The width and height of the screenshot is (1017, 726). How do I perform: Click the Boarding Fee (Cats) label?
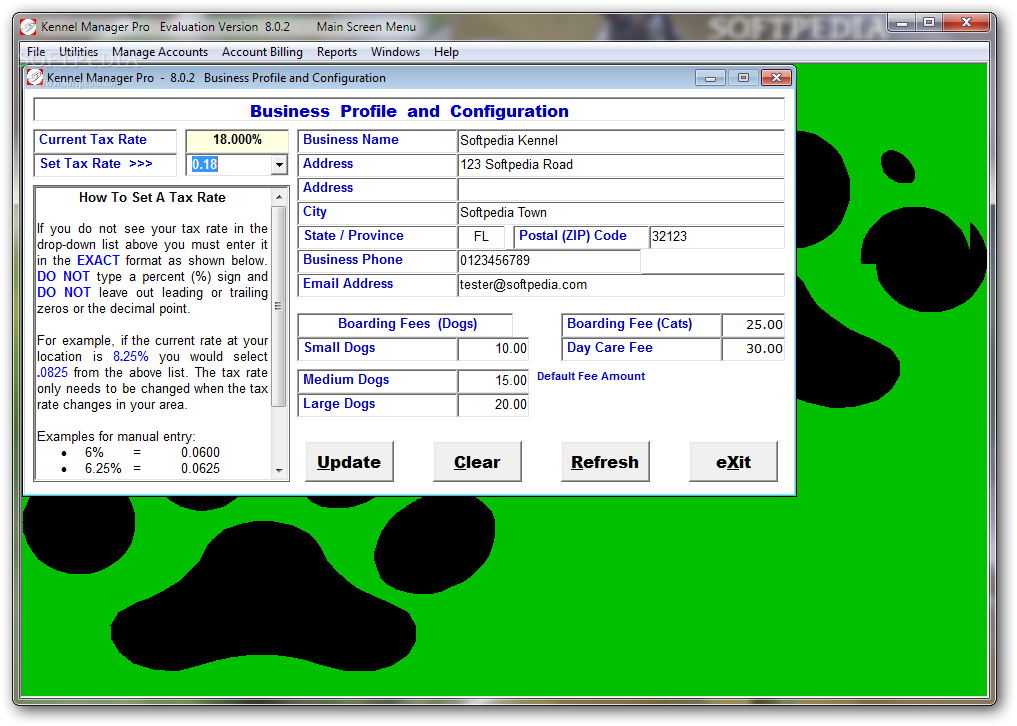(629, 324)
